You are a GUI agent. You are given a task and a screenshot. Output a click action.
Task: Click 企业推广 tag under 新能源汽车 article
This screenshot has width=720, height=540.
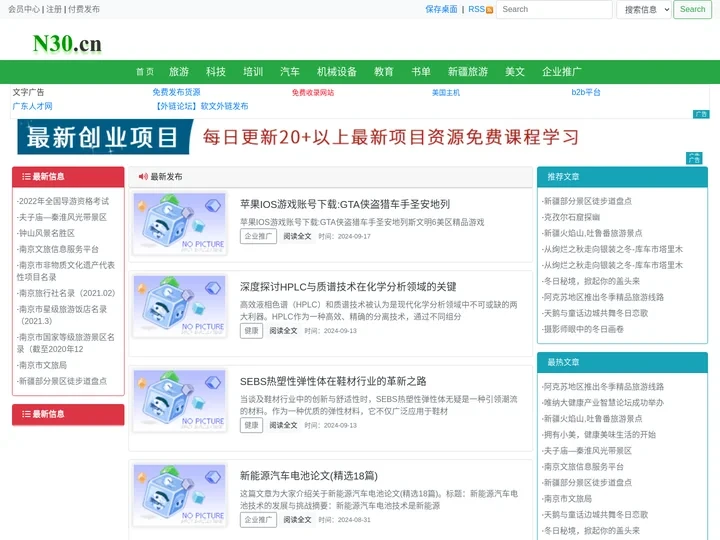click(x=258, y=520)
